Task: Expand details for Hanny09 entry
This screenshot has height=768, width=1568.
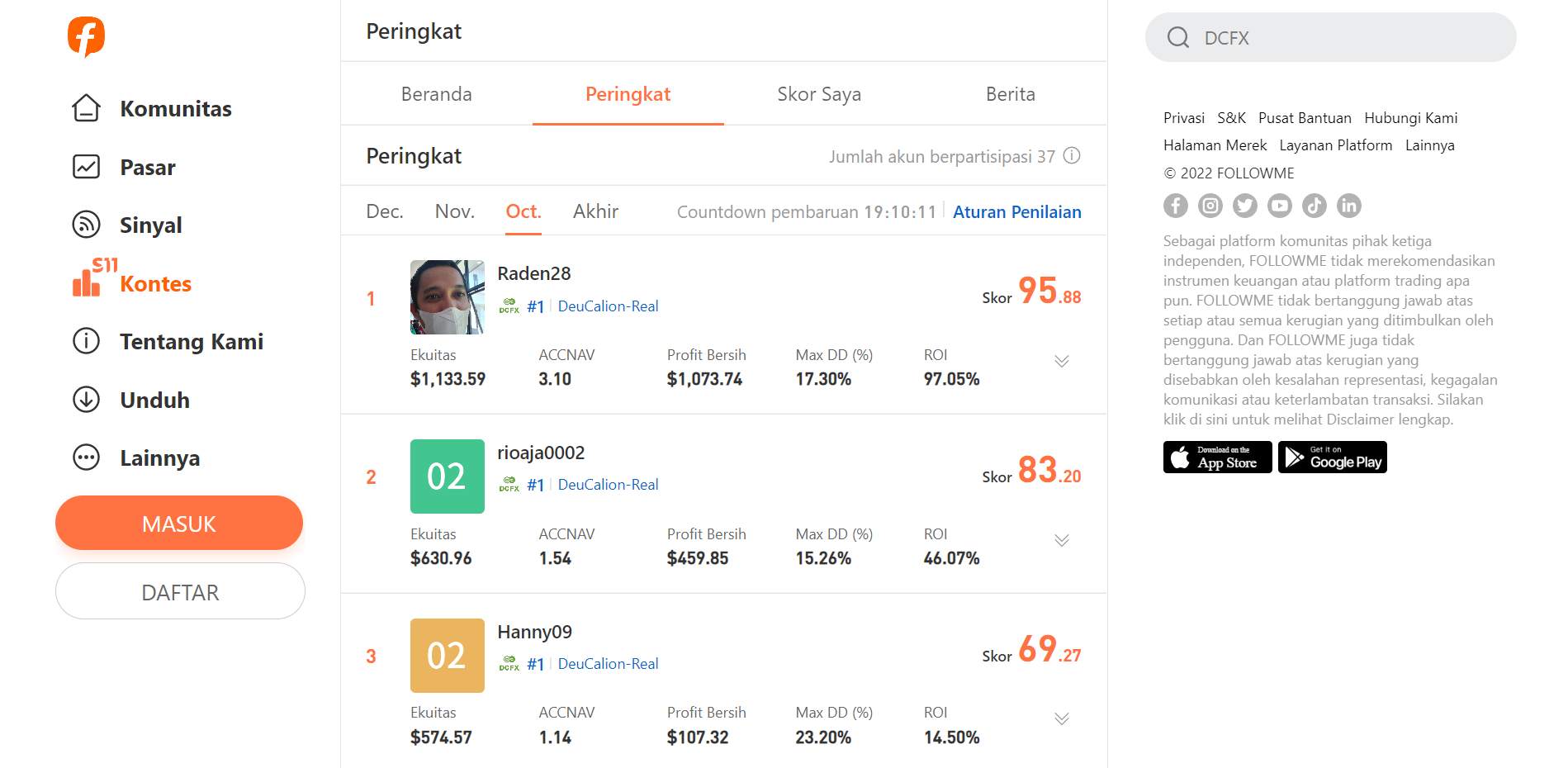Action: (x=1062, y=719)
